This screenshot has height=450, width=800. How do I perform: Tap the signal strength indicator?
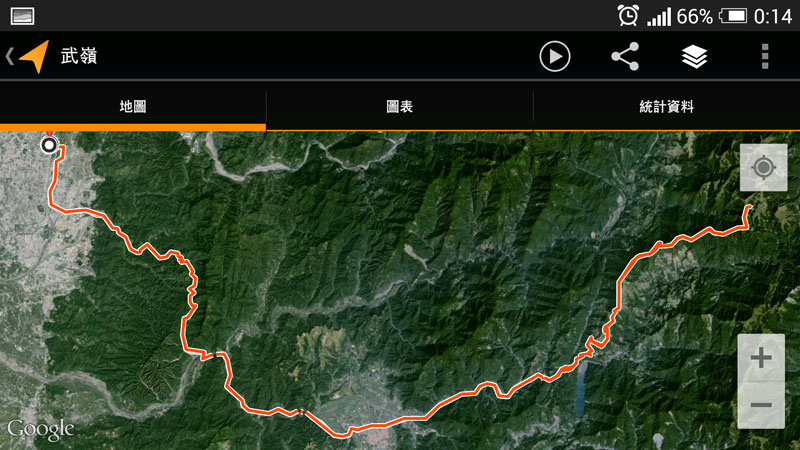659,17
